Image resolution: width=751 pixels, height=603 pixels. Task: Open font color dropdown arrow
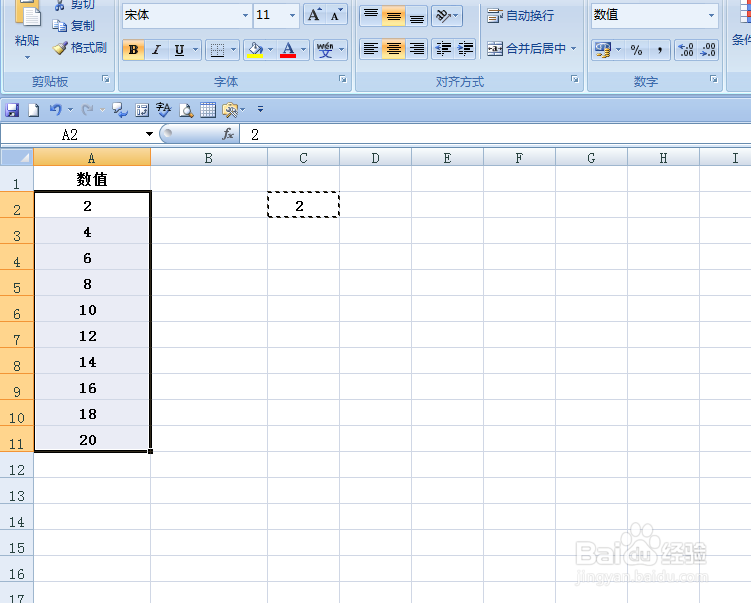tap(303, 50)
